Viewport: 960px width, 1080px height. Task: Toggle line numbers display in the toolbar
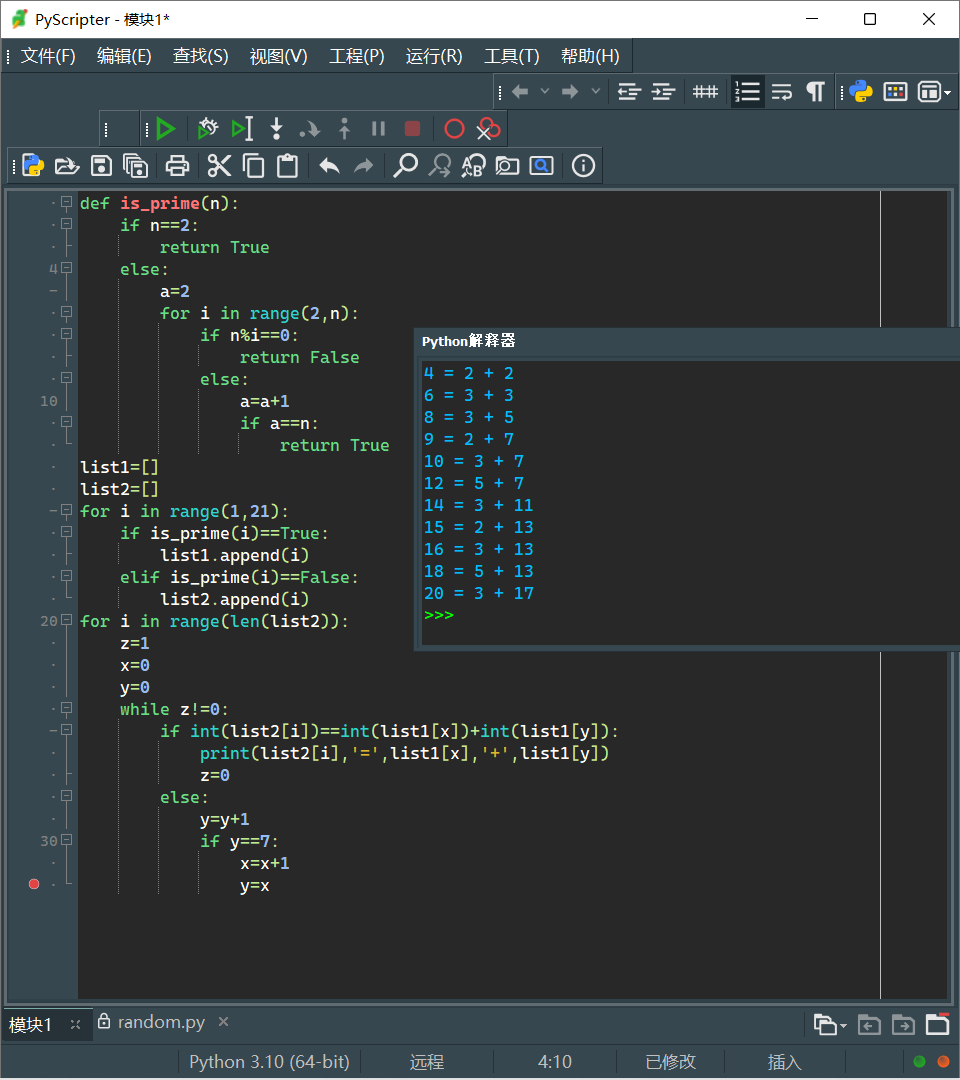point(747,92)
